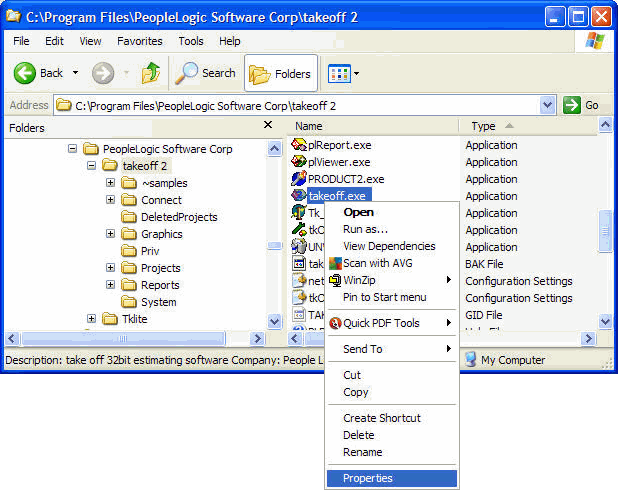Choose Create Shortcut in context menu
Viewport: 618px width, 492px height.
tap(392, 418)
